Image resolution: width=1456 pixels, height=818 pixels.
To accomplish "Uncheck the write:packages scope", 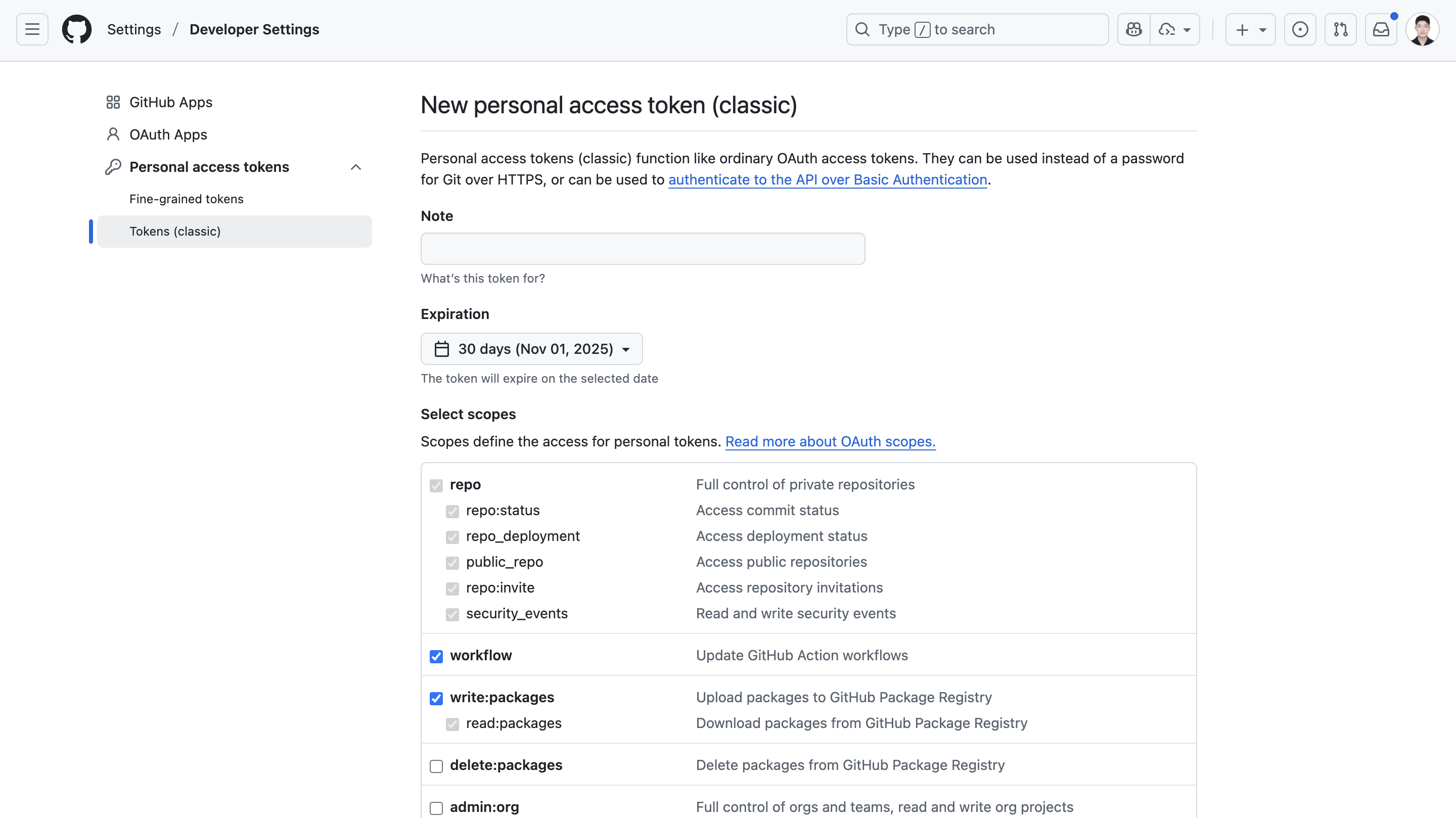I will pos(436,698).
